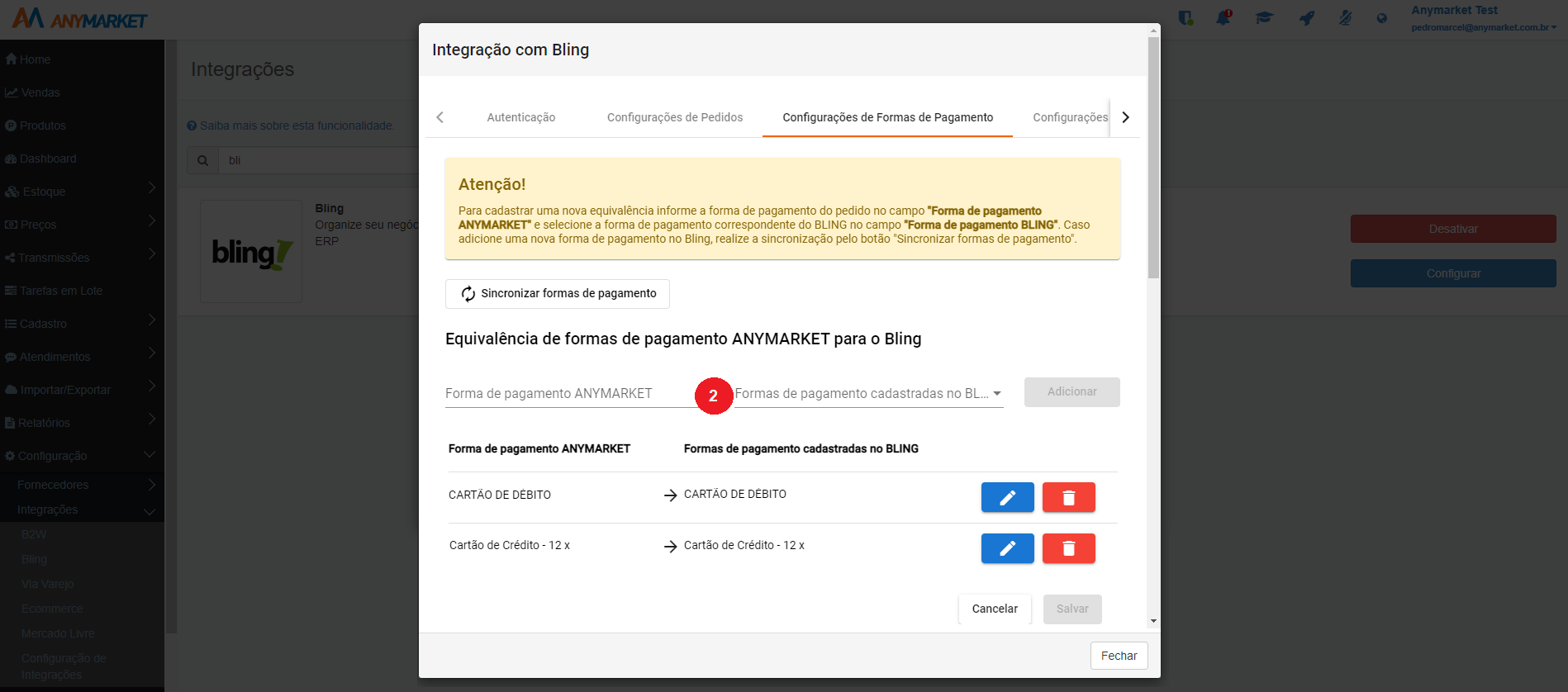The width and height of the screenshot is (1568, 692).
Task: Open the graduation cap training icon
Action: click(1264, 17)
